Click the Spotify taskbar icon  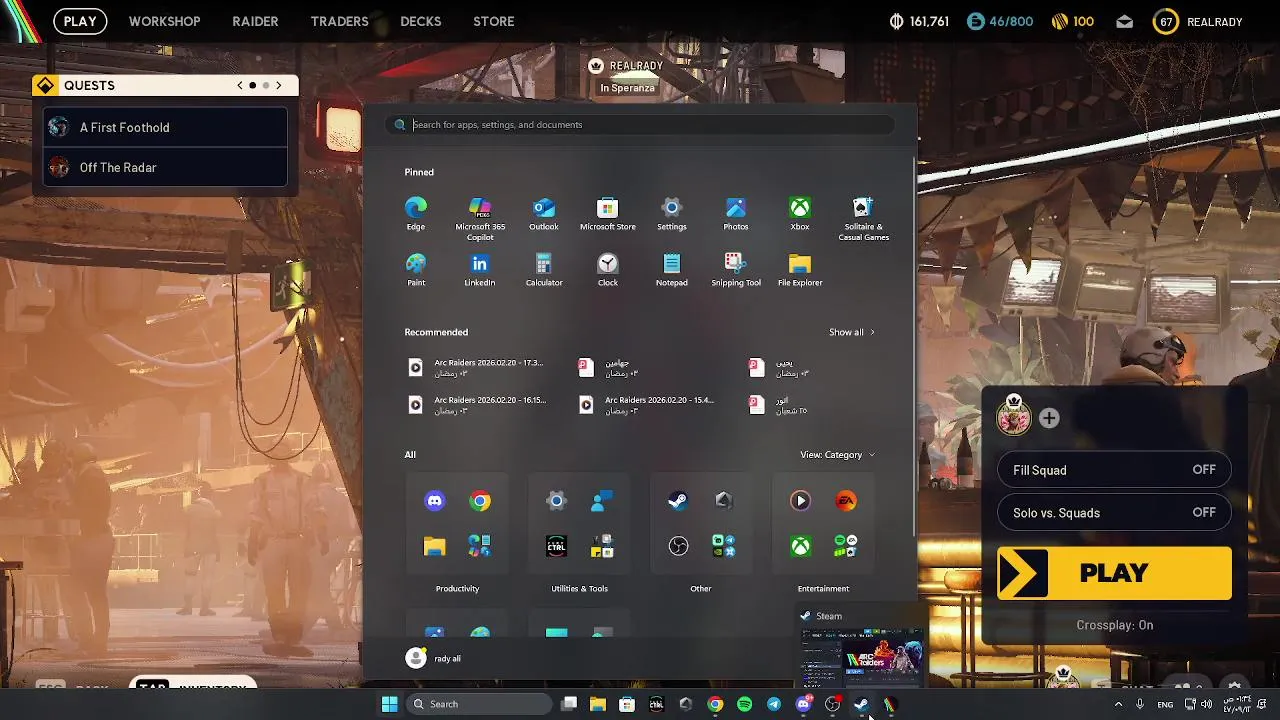pos(744,704)
